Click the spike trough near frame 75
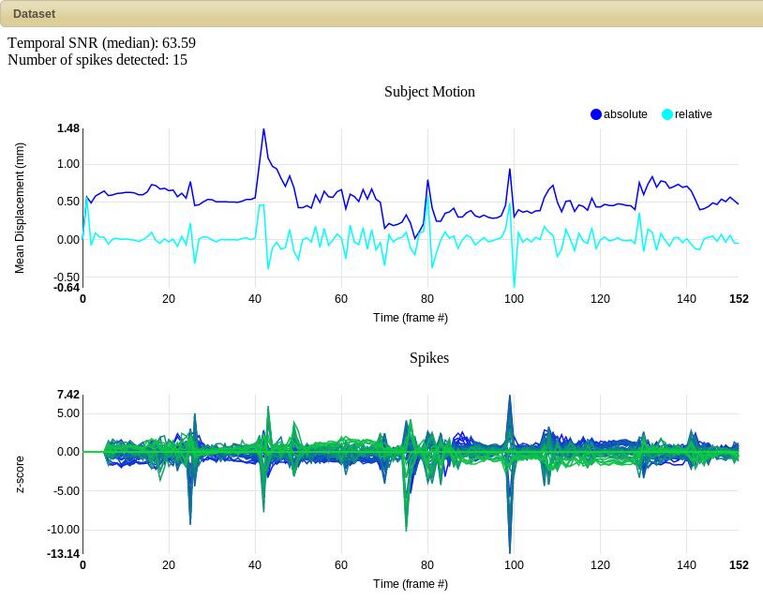The image size is (763, 600). click(406, 529)
